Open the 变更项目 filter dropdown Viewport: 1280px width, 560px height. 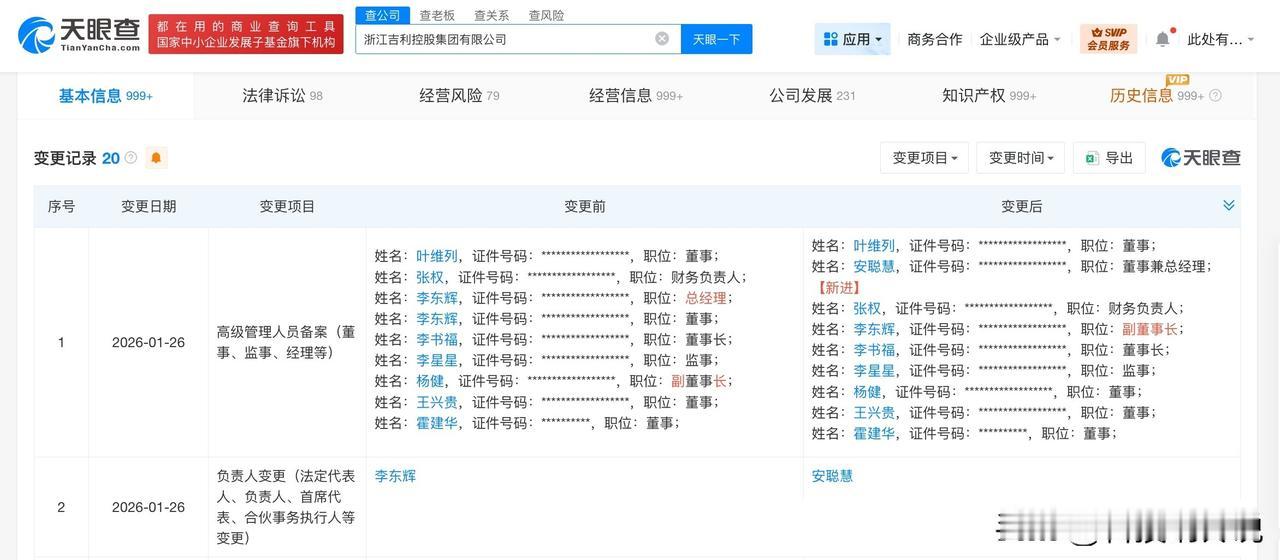(924, 158)
